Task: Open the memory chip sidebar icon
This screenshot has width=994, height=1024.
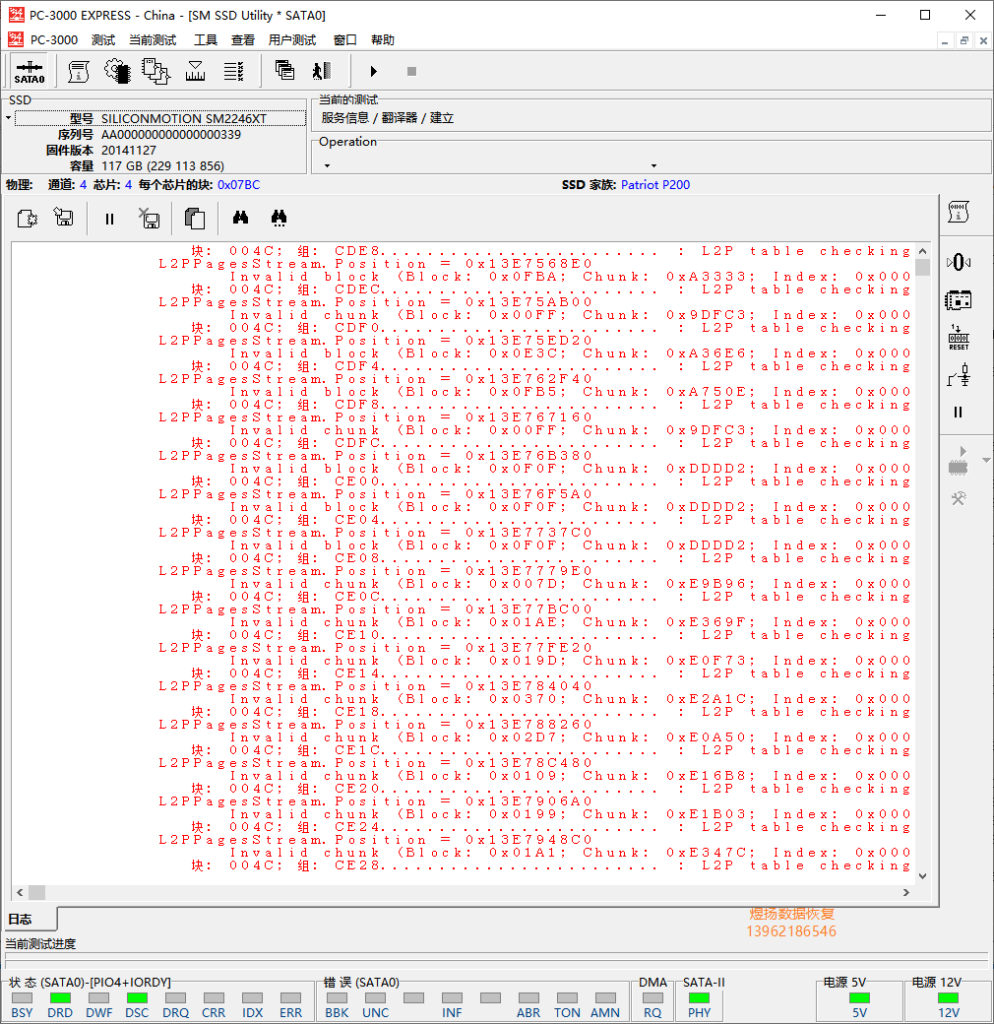Action: pos(958,300)
